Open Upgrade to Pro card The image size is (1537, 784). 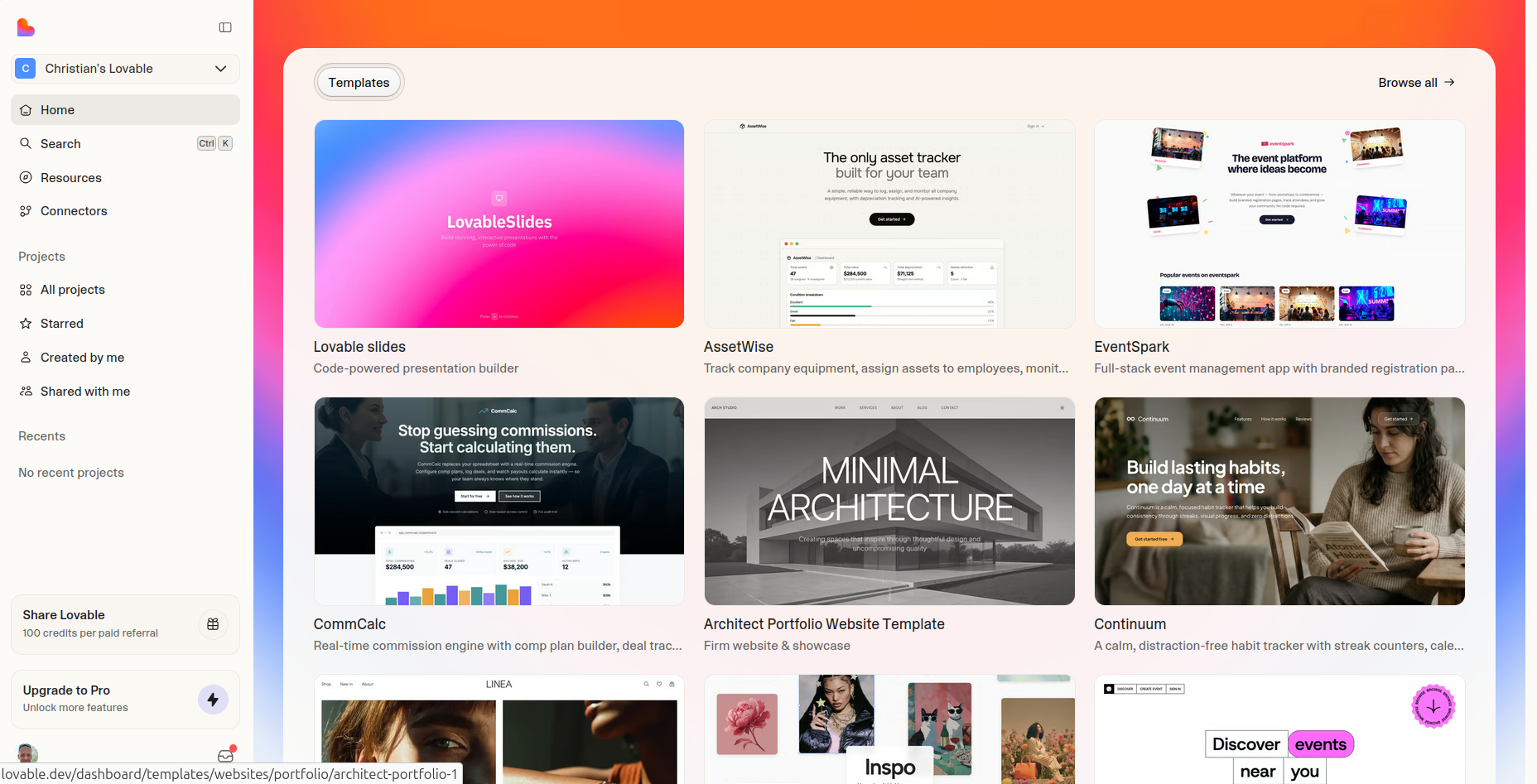[x=125, y=699]
